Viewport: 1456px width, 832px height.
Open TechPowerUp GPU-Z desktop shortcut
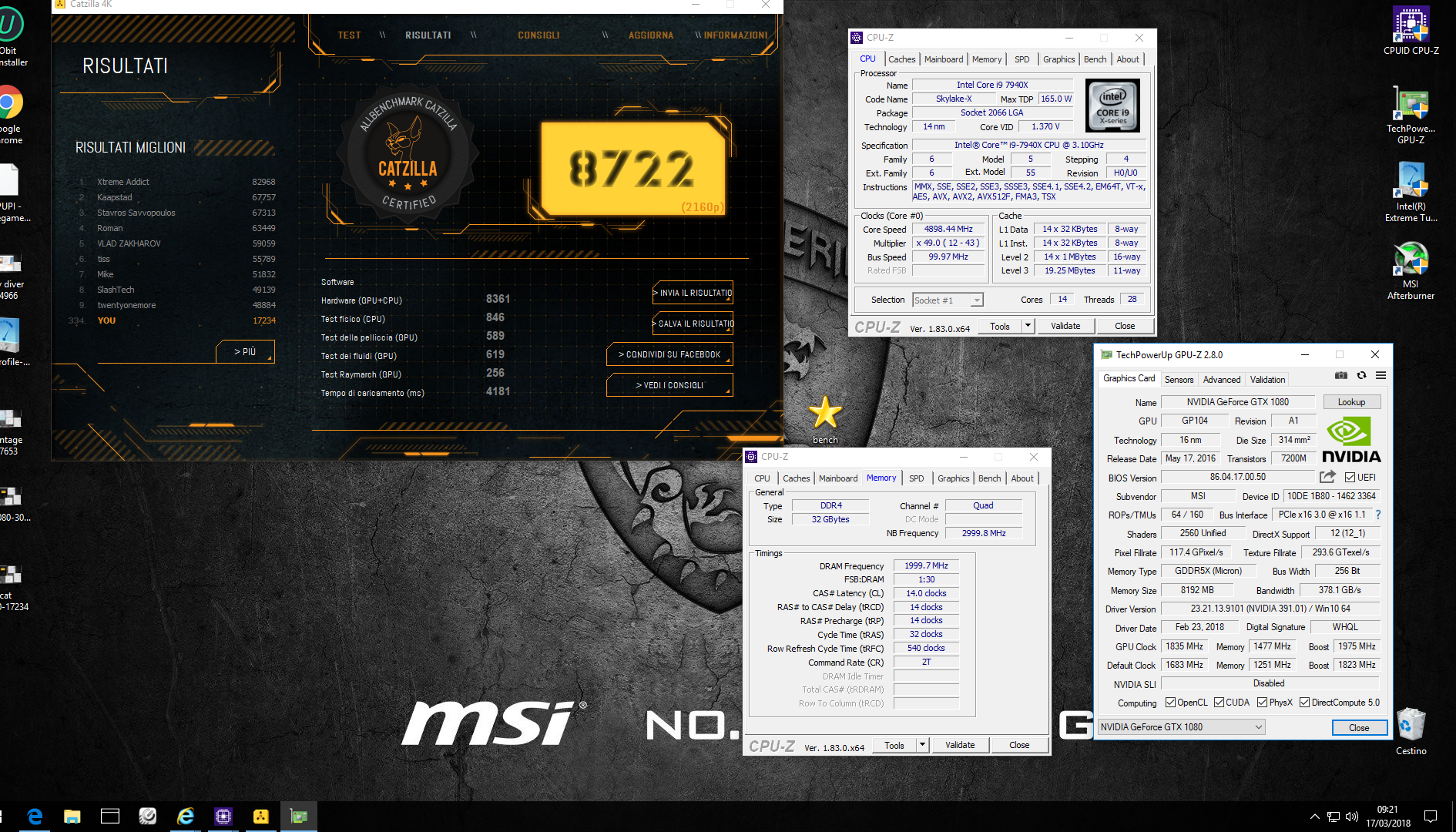point(1411,116)
